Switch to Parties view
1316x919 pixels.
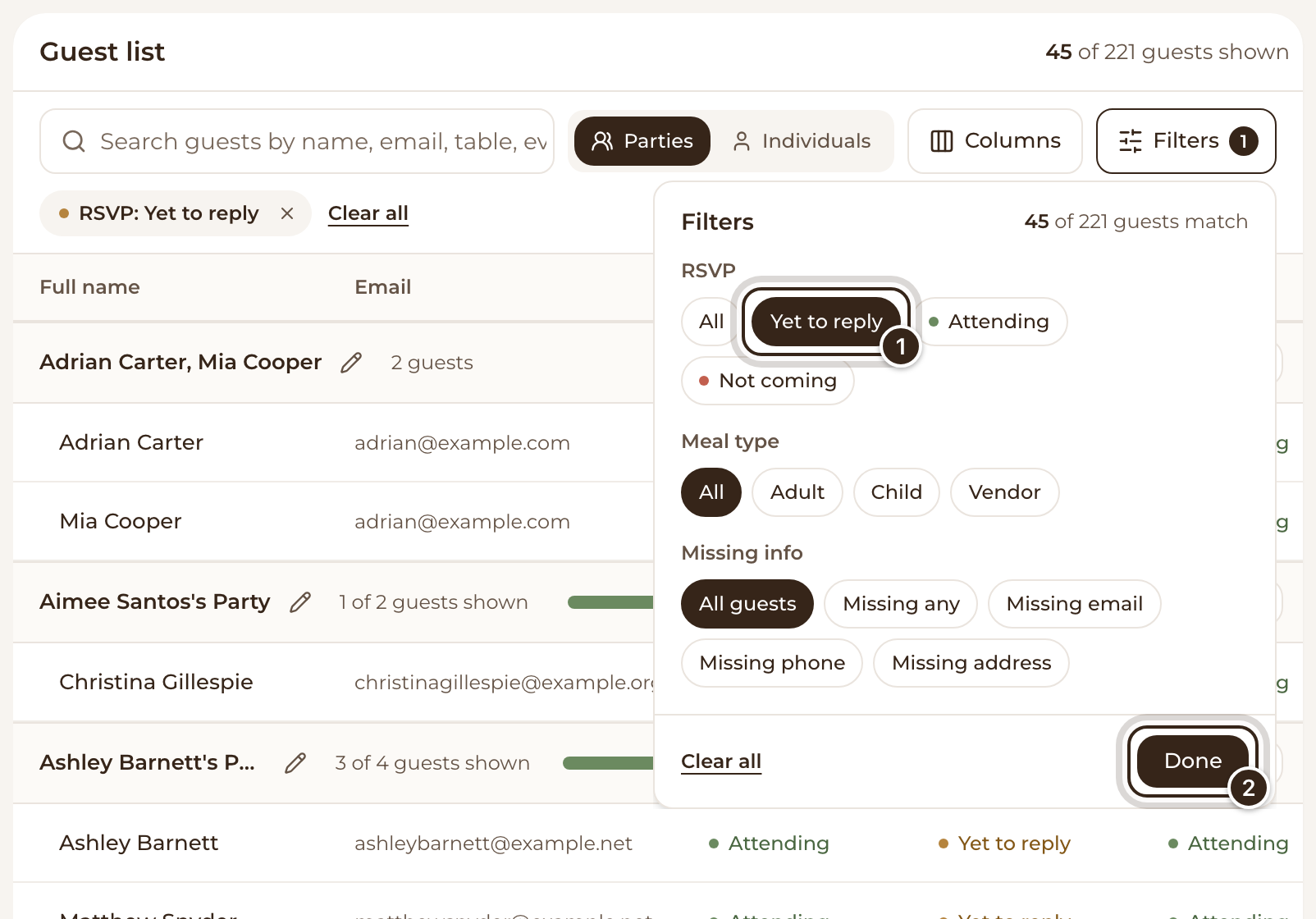[642, 141]
